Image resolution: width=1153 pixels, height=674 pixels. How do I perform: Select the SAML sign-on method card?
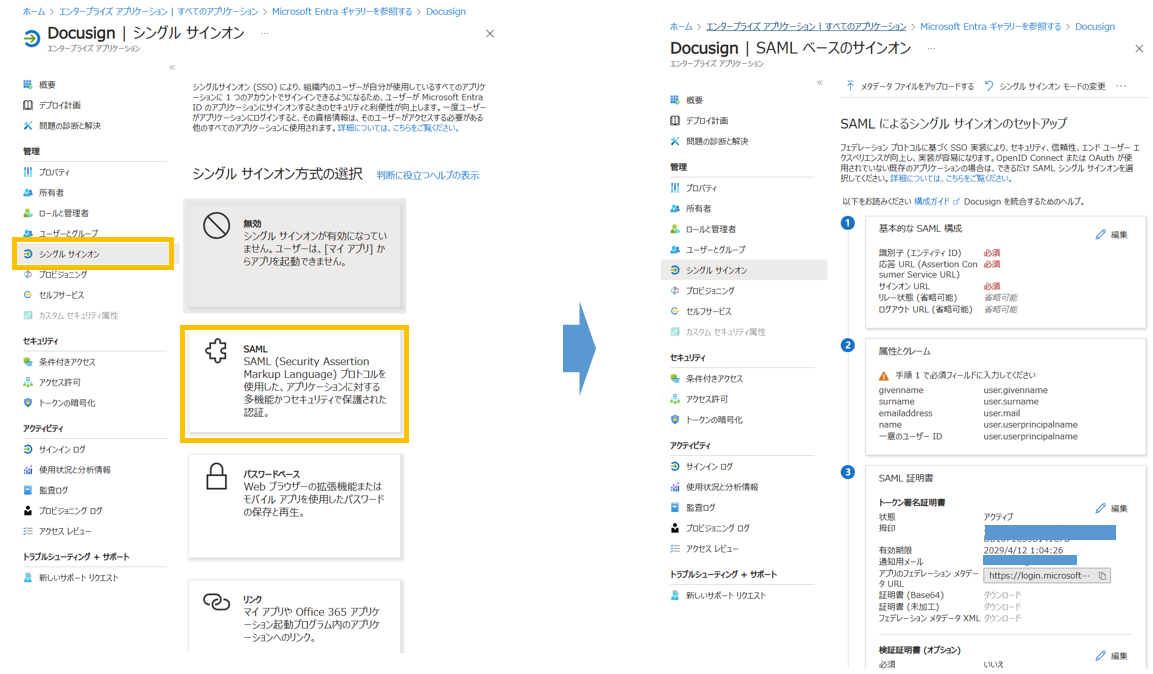point(294,384)
